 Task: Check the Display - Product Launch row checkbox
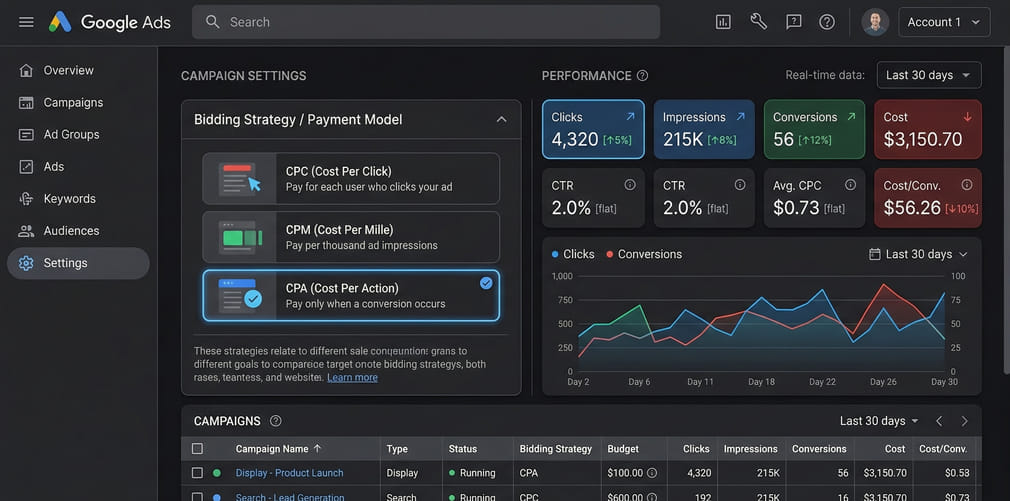pos(197,473)
